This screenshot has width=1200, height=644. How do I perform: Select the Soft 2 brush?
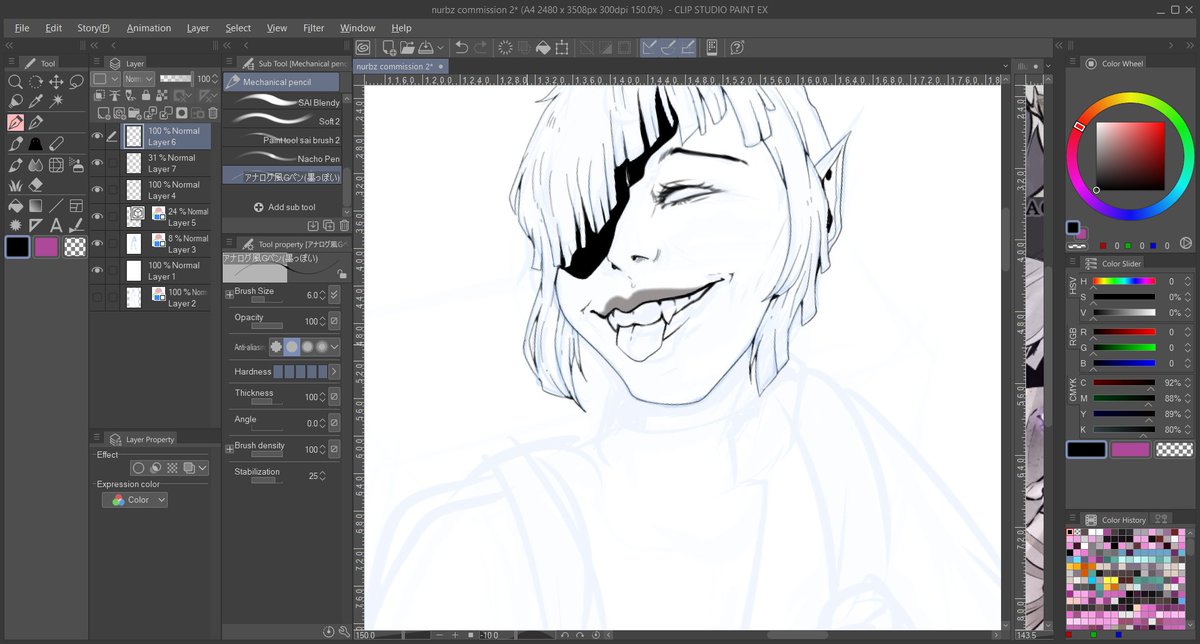[282, 121]
